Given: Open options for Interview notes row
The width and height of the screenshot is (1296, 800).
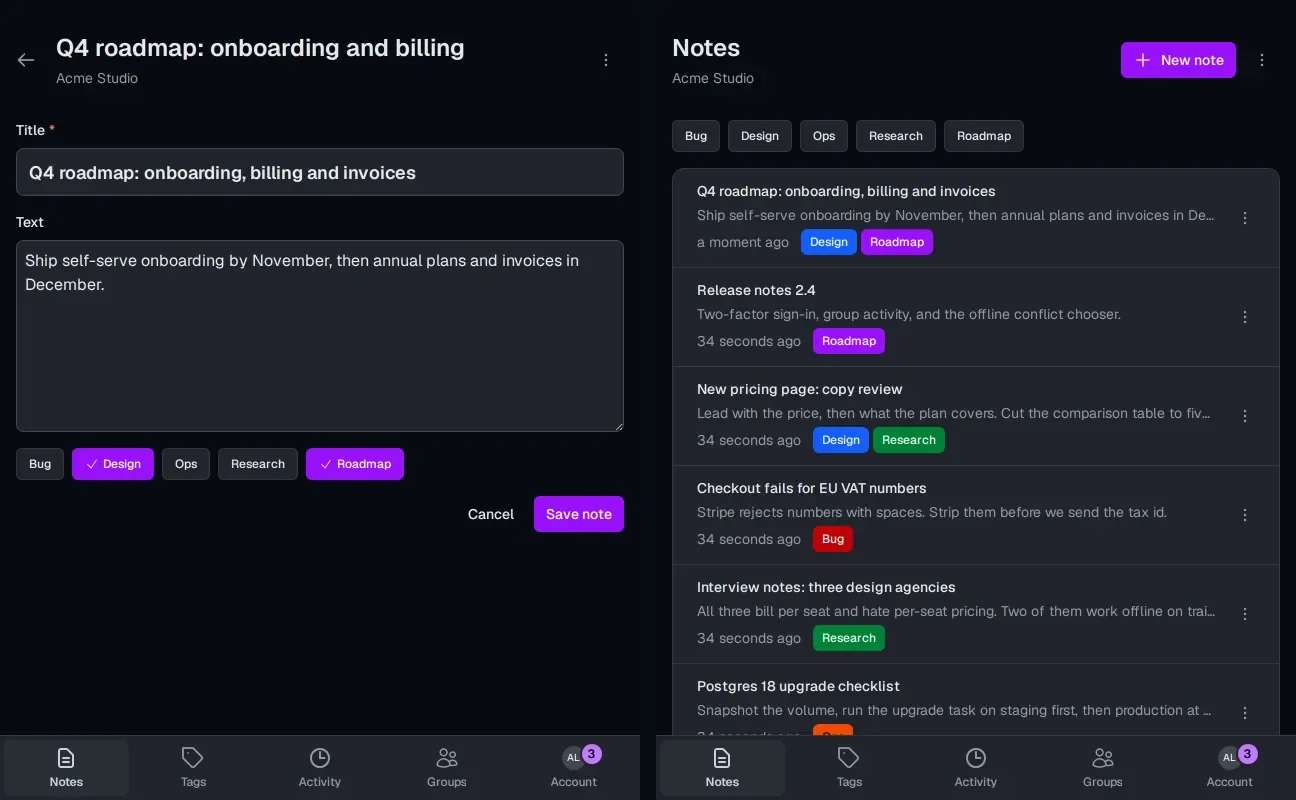Looking at the screenshot, I should [x=1245, y=614].
